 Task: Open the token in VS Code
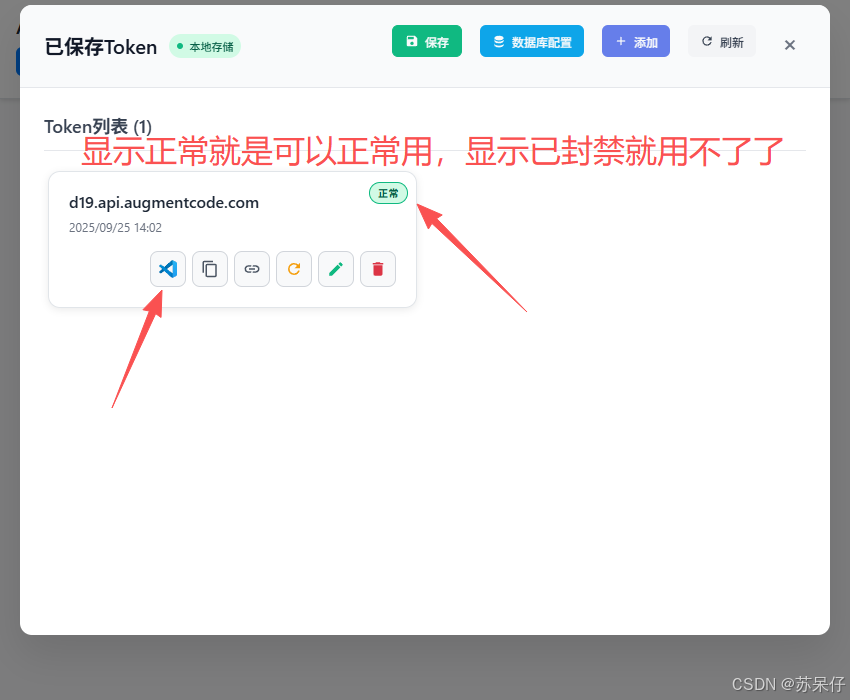point(167,269)
